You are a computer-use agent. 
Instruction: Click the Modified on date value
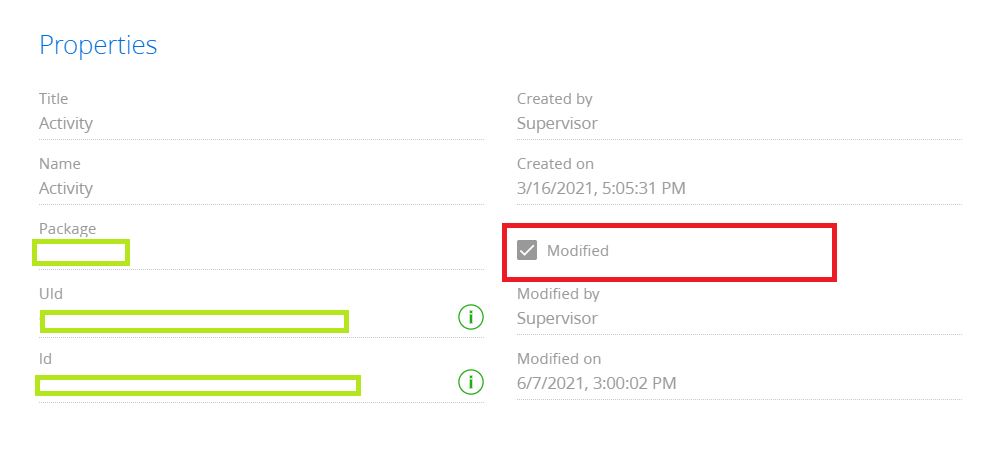597,383
